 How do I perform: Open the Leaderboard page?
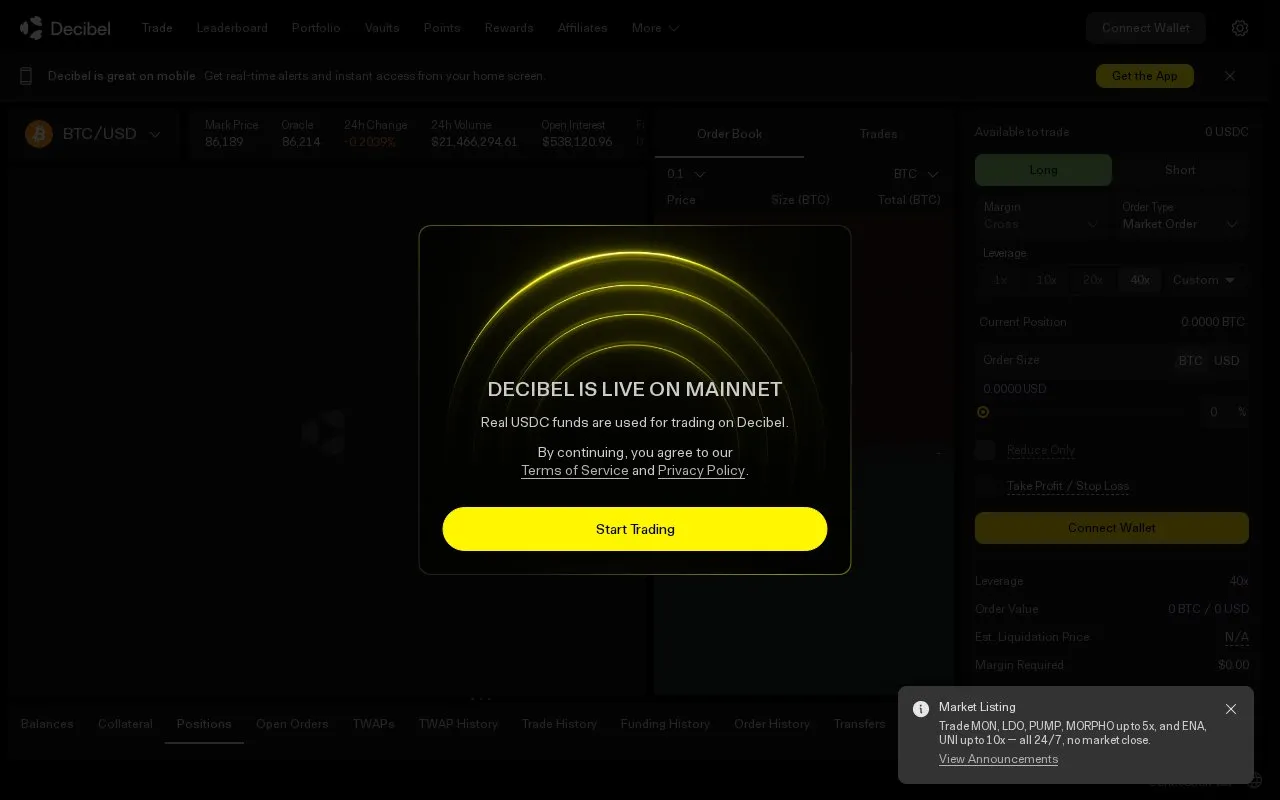tap(232, 28)
